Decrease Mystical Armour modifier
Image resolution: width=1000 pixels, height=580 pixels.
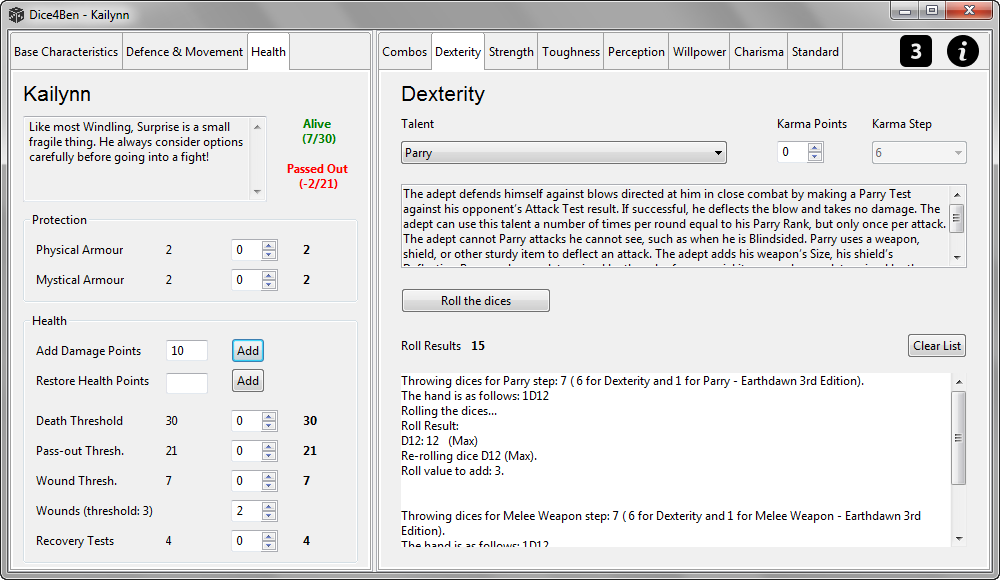268,284
